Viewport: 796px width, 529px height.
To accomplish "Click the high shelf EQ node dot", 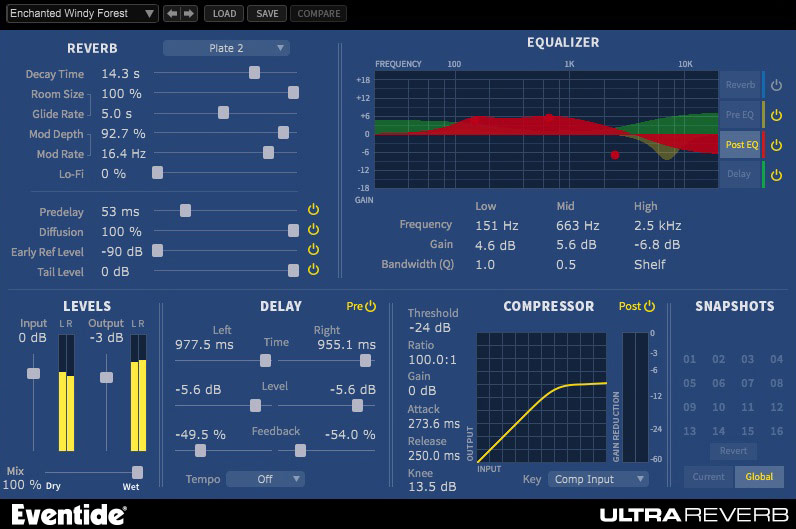I will pos(615,155).
